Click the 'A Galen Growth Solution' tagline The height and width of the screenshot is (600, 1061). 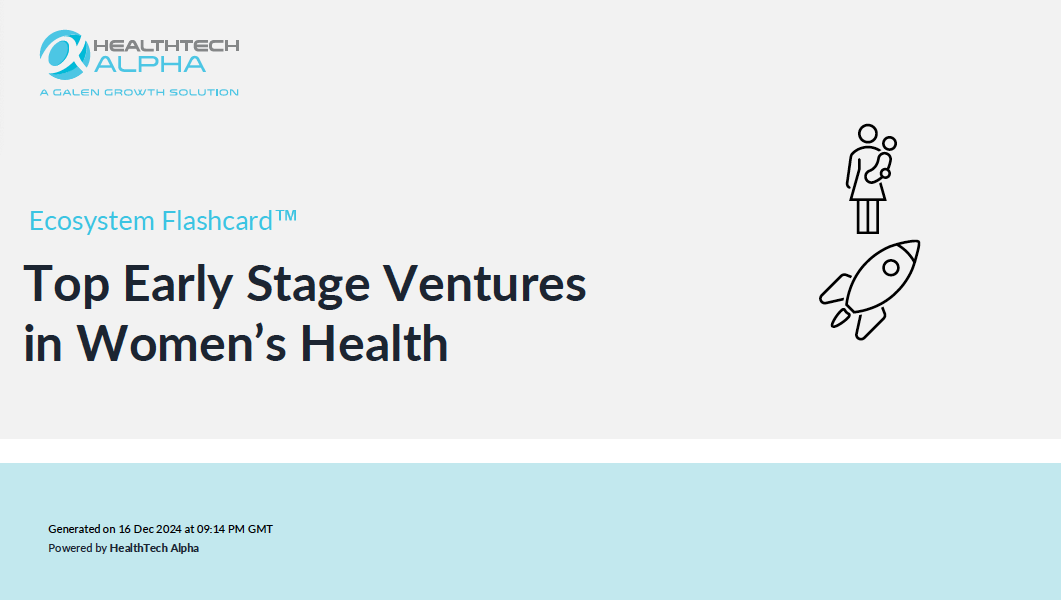coord(139,92)
